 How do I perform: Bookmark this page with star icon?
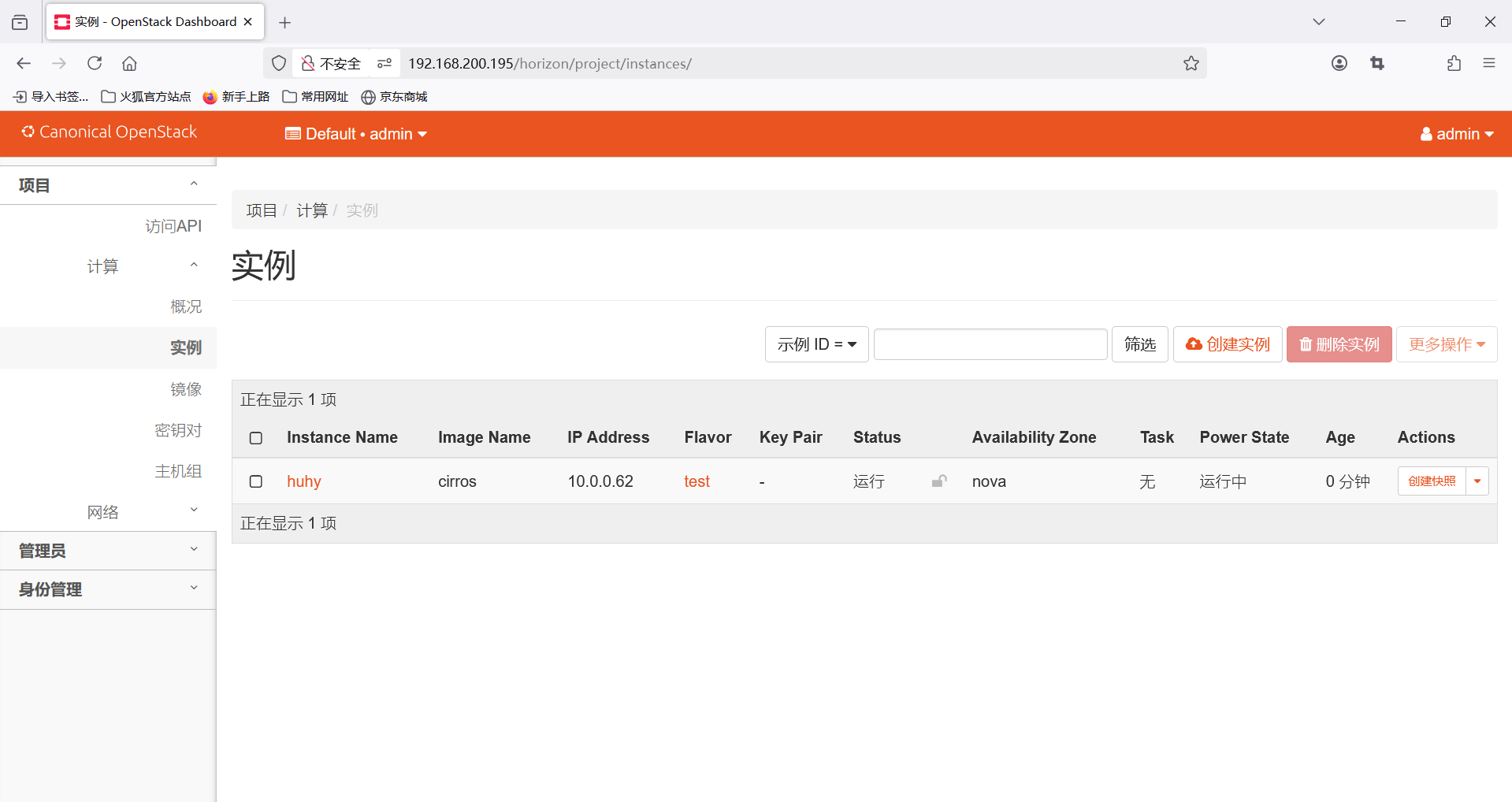(1191, 63)
